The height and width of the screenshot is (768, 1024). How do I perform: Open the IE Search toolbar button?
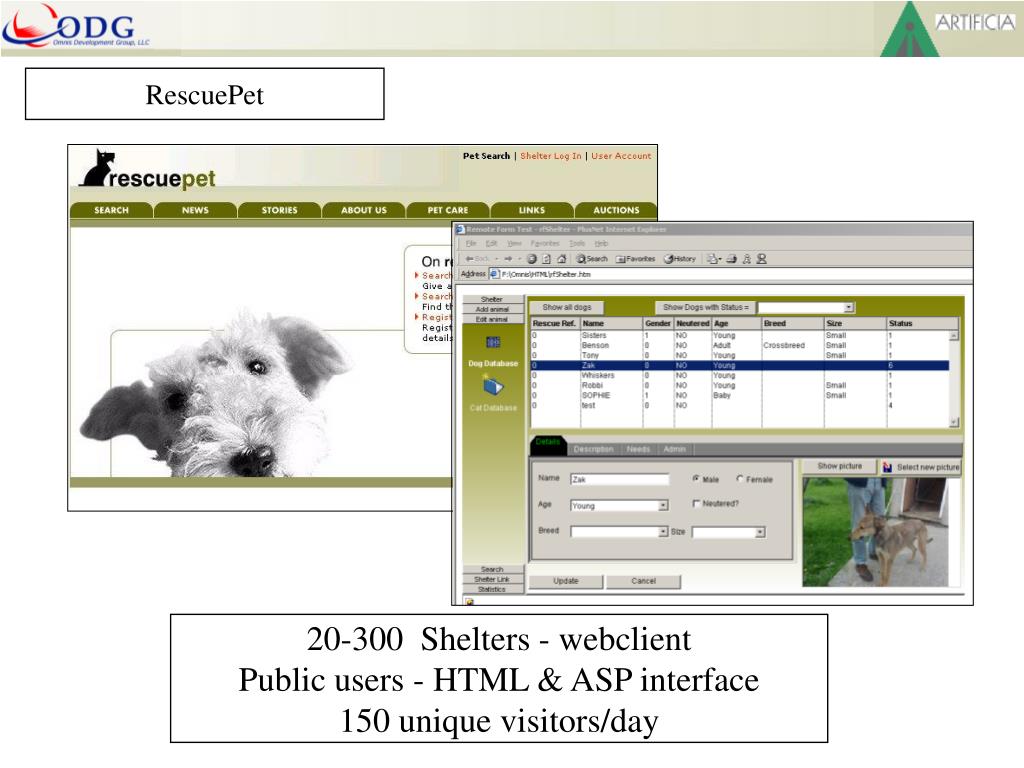[592, 259]
